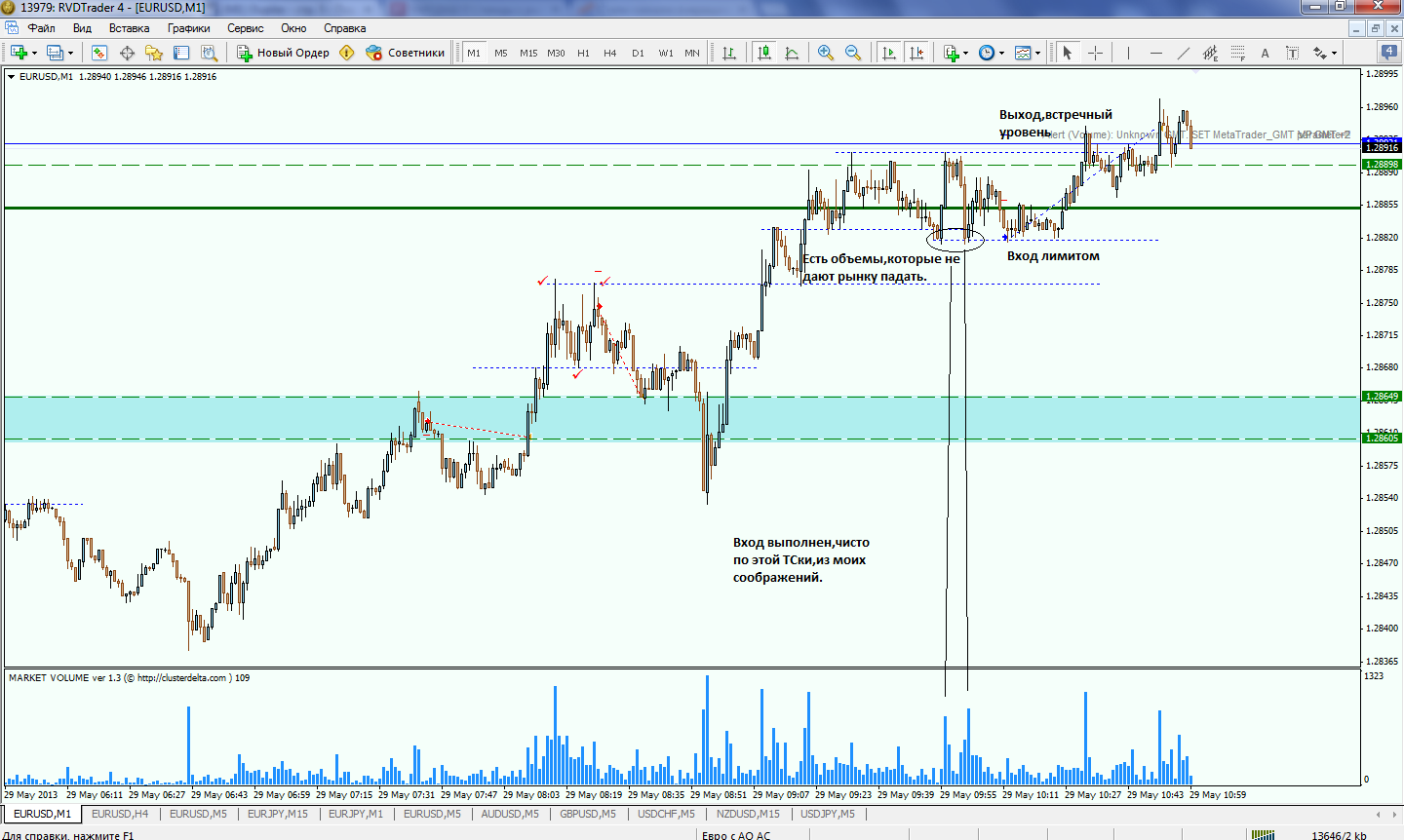Switch to candlestick chart icon
1404x840 pixels.
pos(764,53)
